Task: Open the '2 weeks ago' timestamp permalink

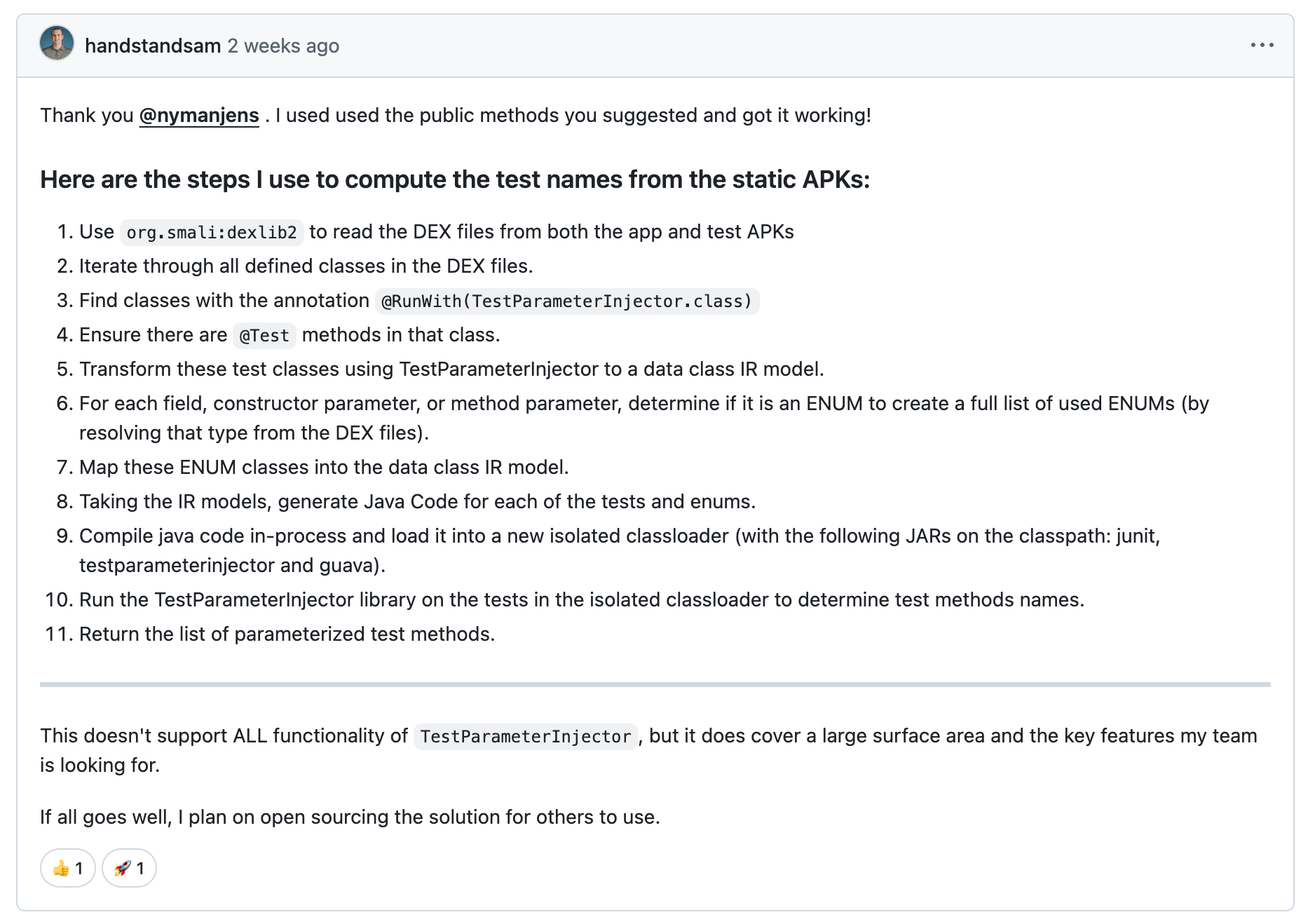Action: click(283, 46)
